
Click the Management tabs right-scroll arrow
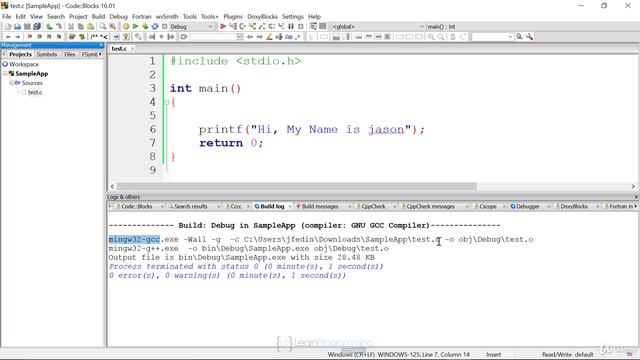point(100,54)
